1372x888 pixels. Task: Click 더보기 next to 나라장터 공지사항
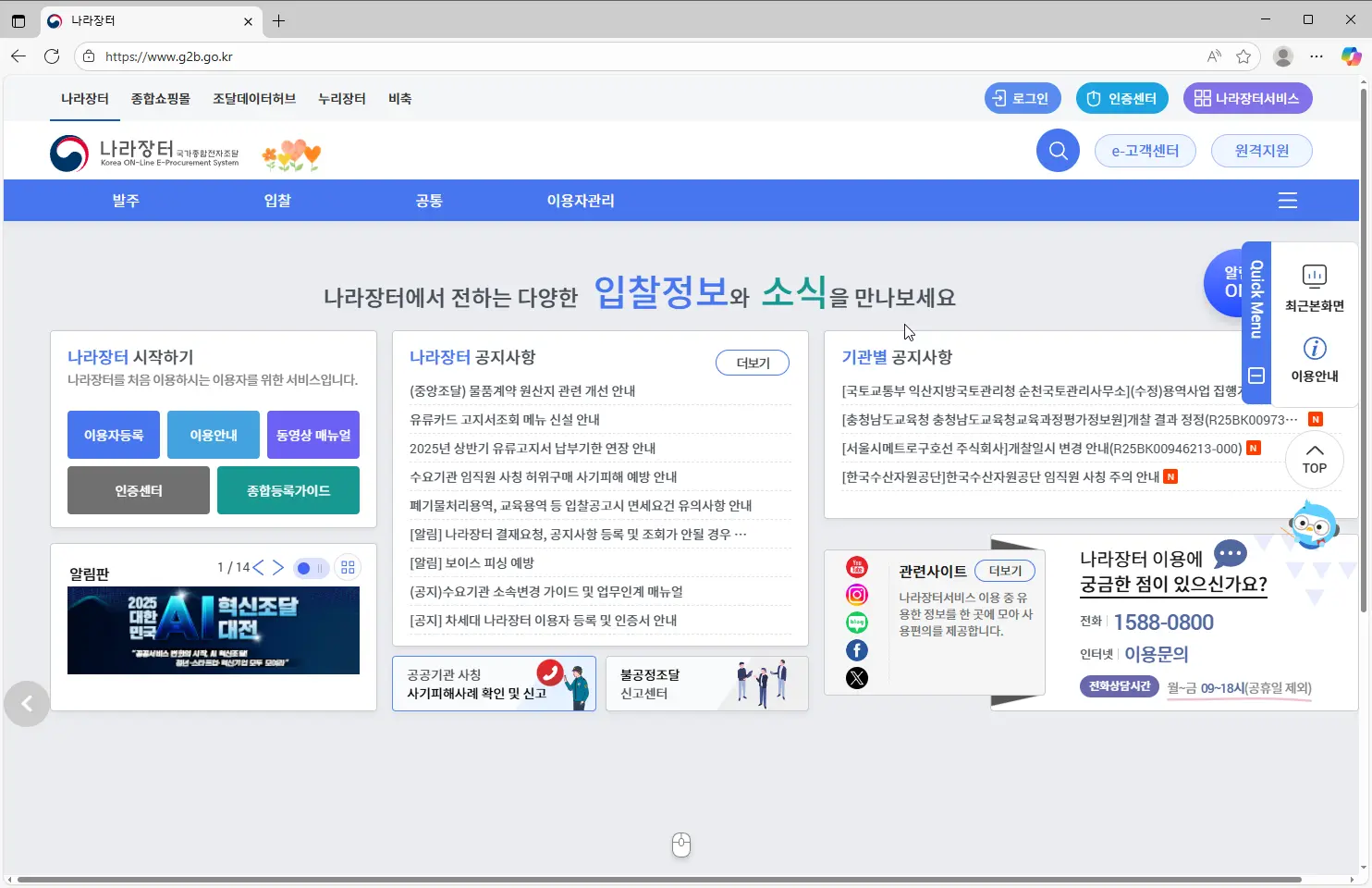click(x=753, y=364)
